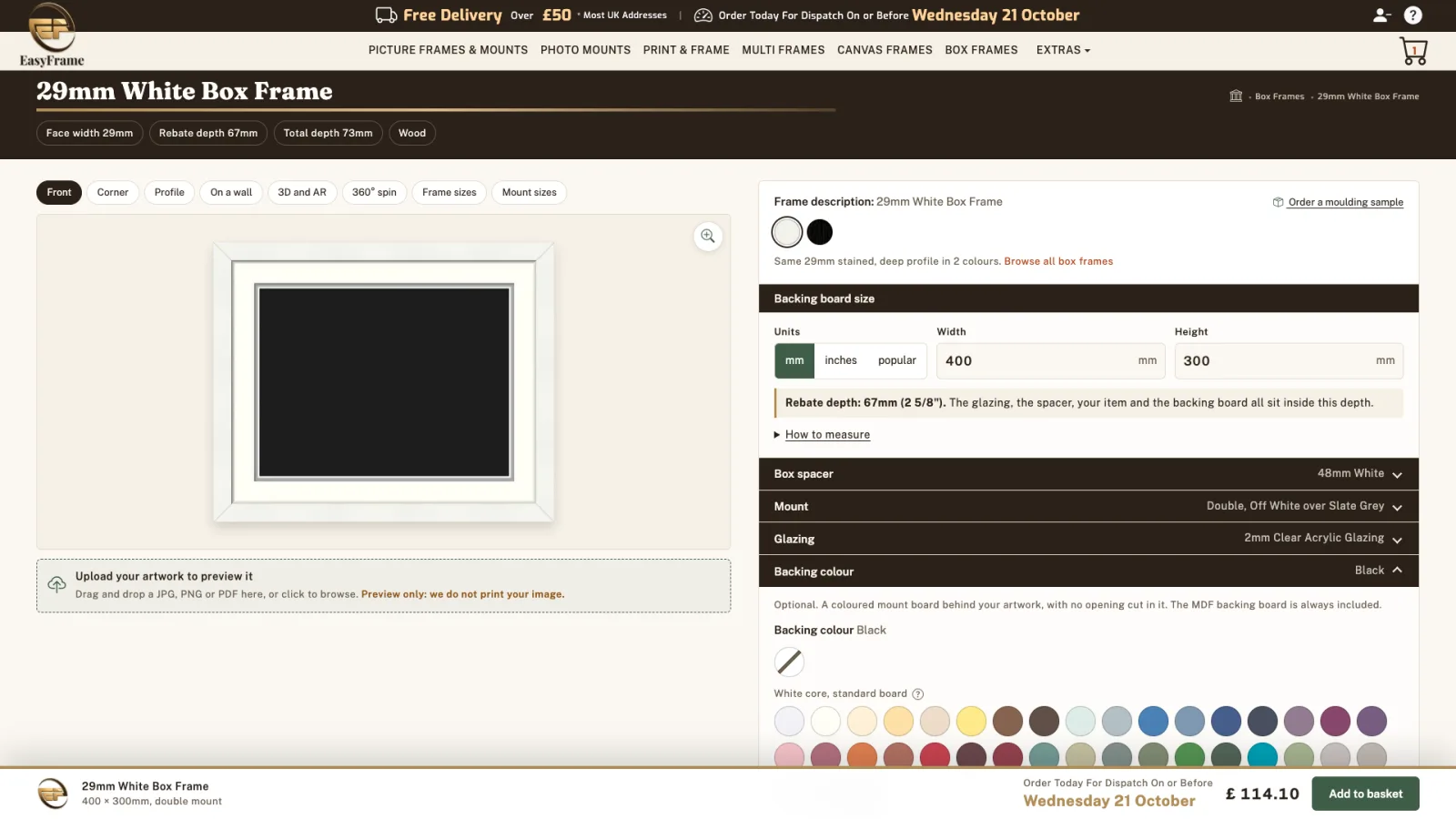
Task: Open the help question mark icon in header
Action: click(1412, 15)
